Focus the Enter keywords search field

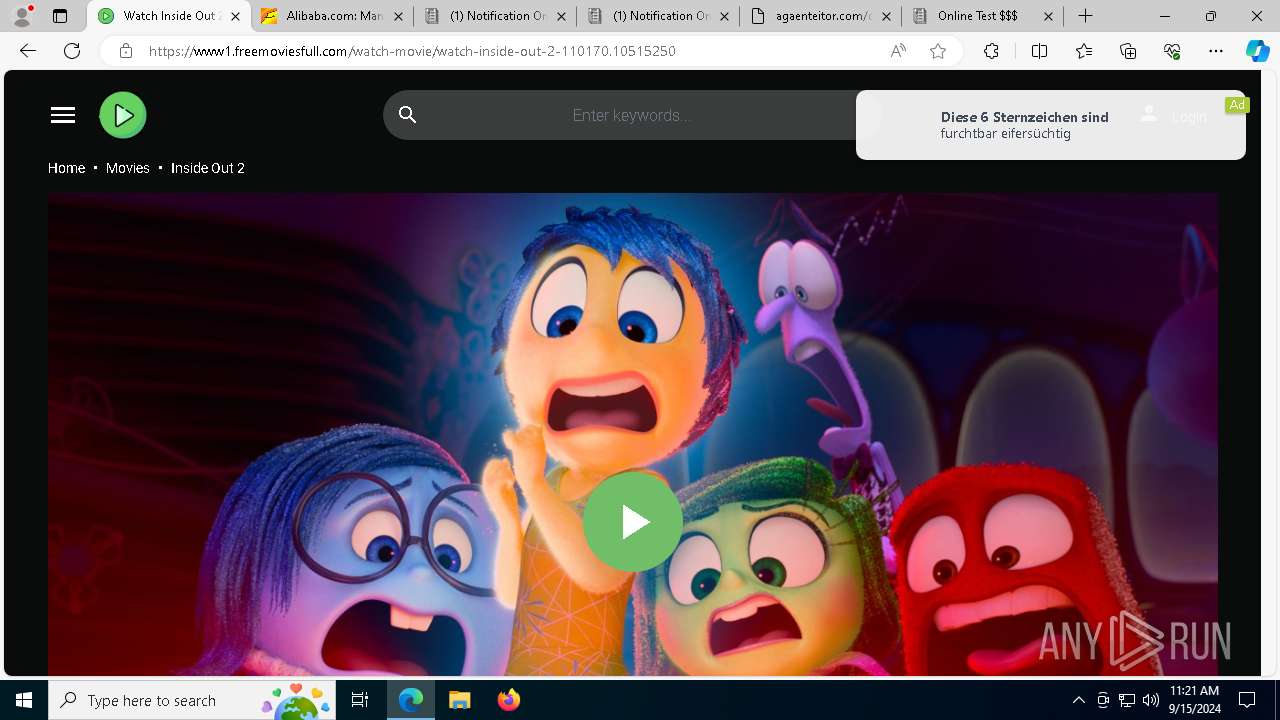(632, 115)
